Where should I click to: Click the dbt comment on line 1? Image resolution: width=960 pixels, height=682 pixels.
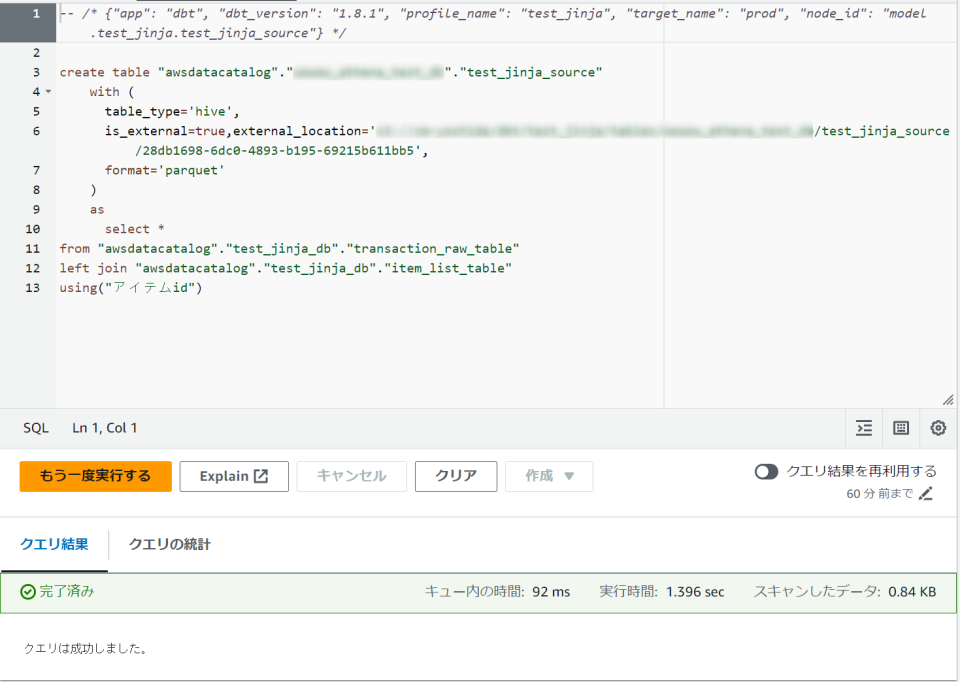coord(493,23)
